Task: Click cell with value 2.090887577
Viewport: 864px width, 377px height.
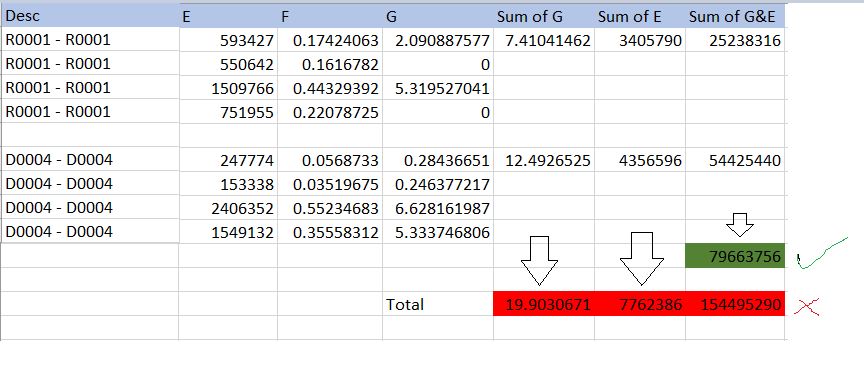Action: click(438, 40)
